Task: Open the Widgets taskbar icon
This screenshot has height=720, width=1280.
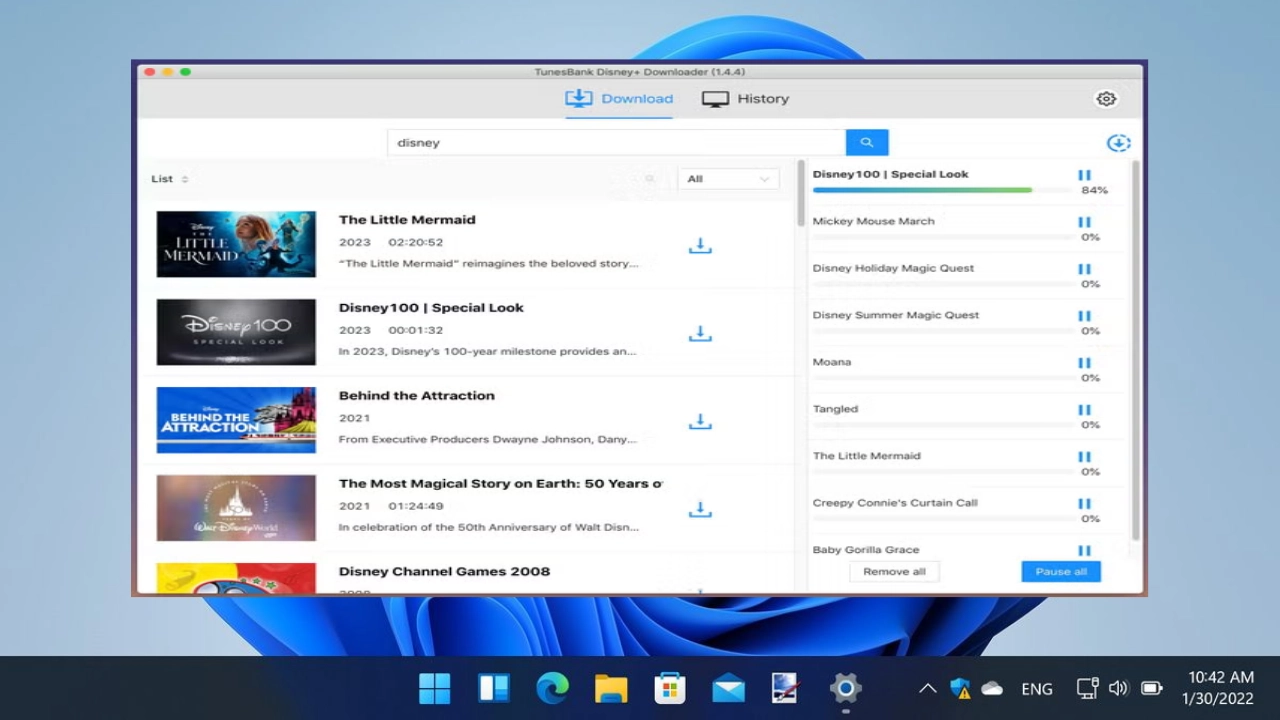Action: (x=493, y=688)
